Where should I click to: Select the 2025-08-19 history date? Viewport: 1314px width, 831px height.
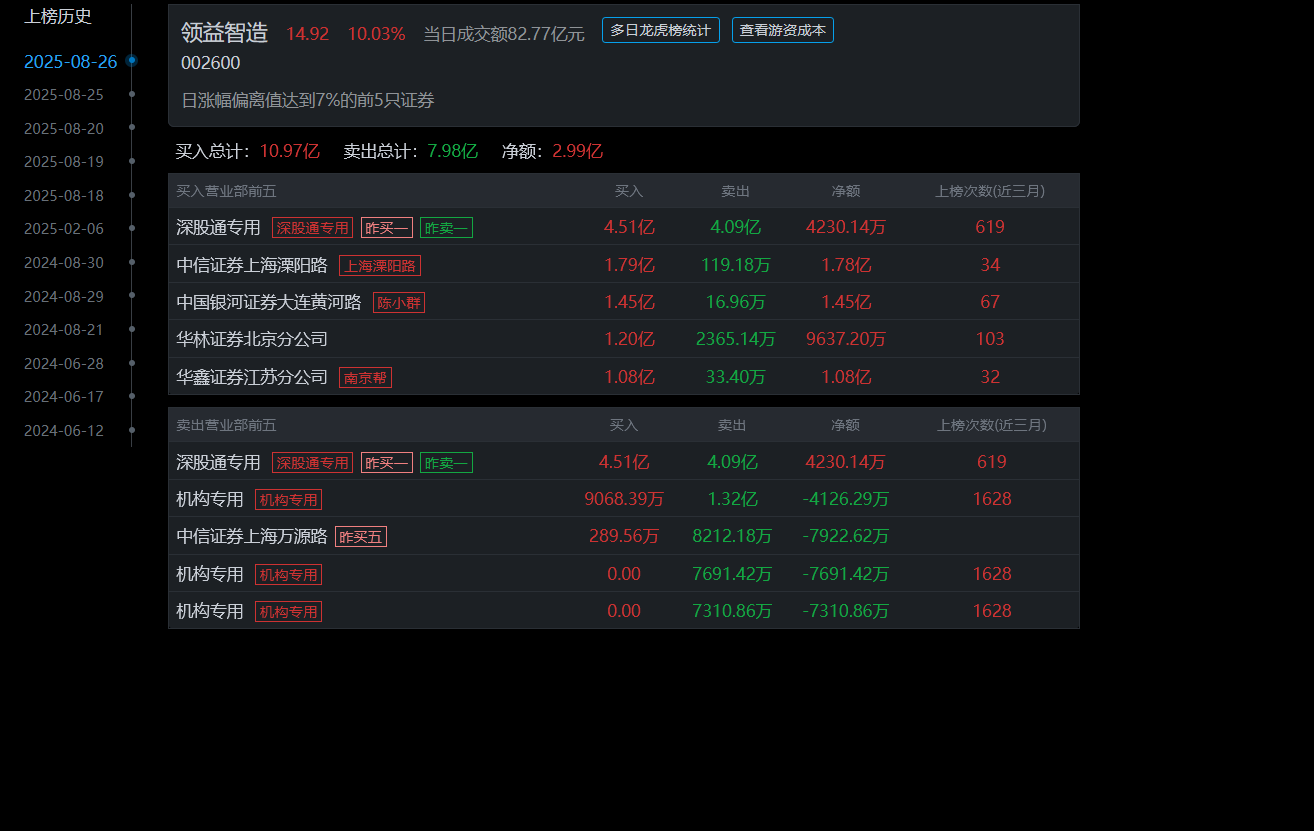point(64,162)
